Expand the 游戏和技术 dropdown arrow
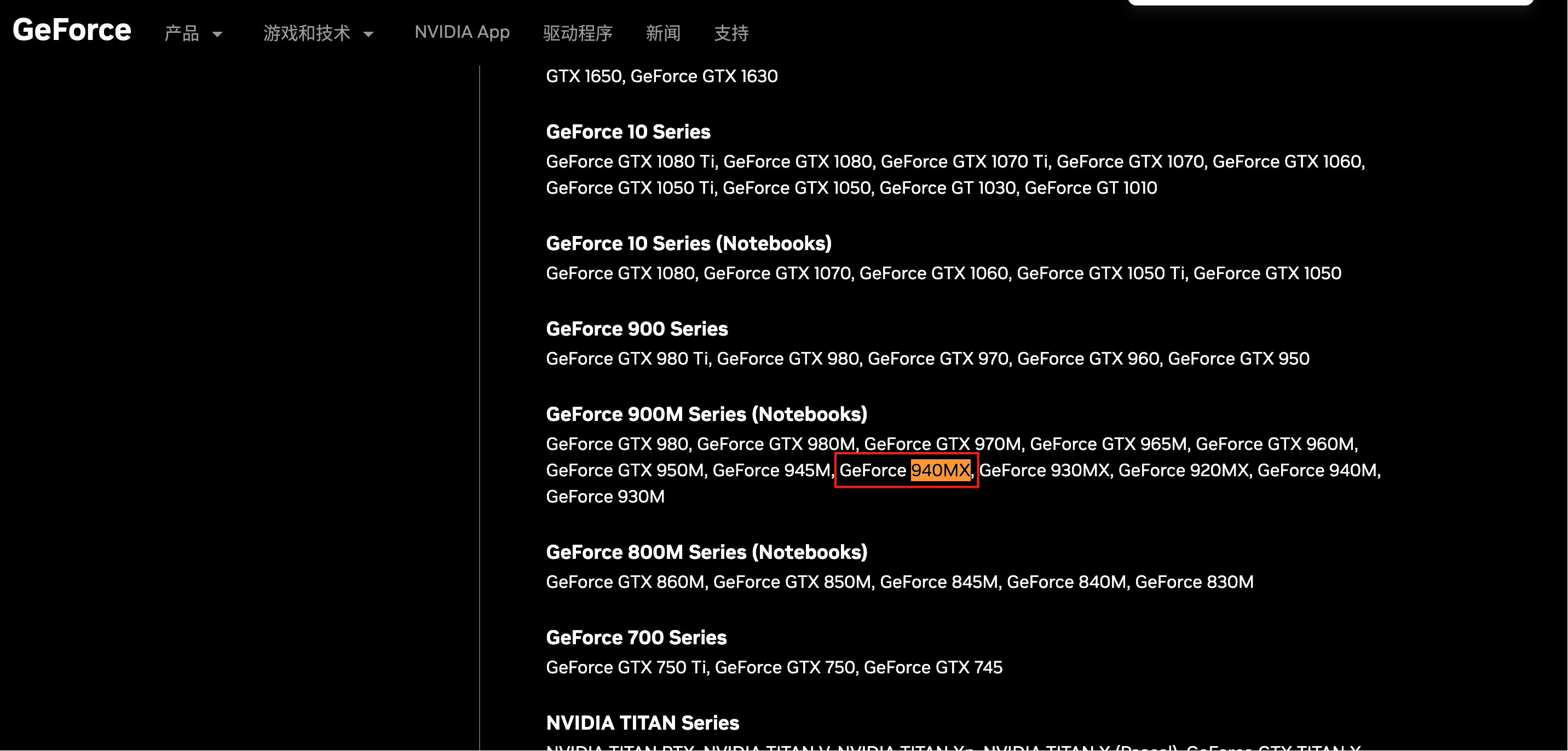Viewport: 1568px width, 751px height. pyautogui.click(x=368, y=34)
